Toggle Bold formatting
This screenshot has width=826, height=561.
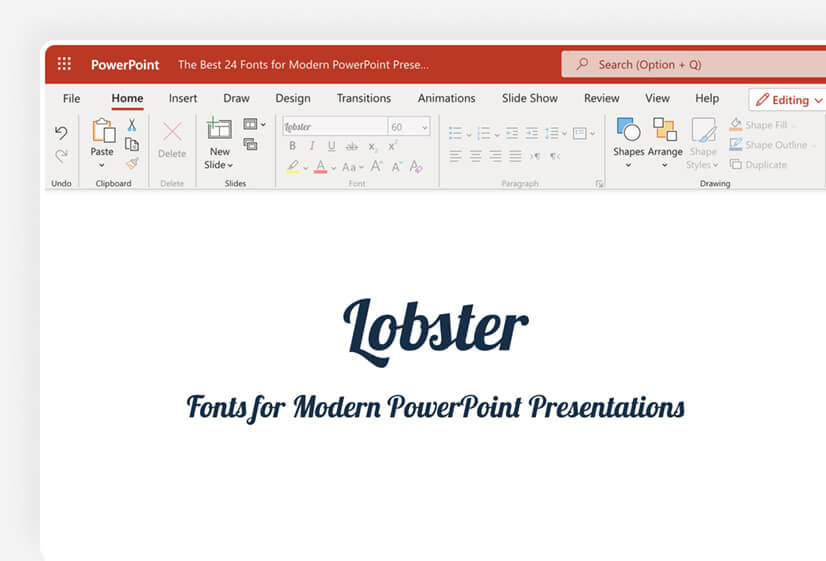point(292,146)
